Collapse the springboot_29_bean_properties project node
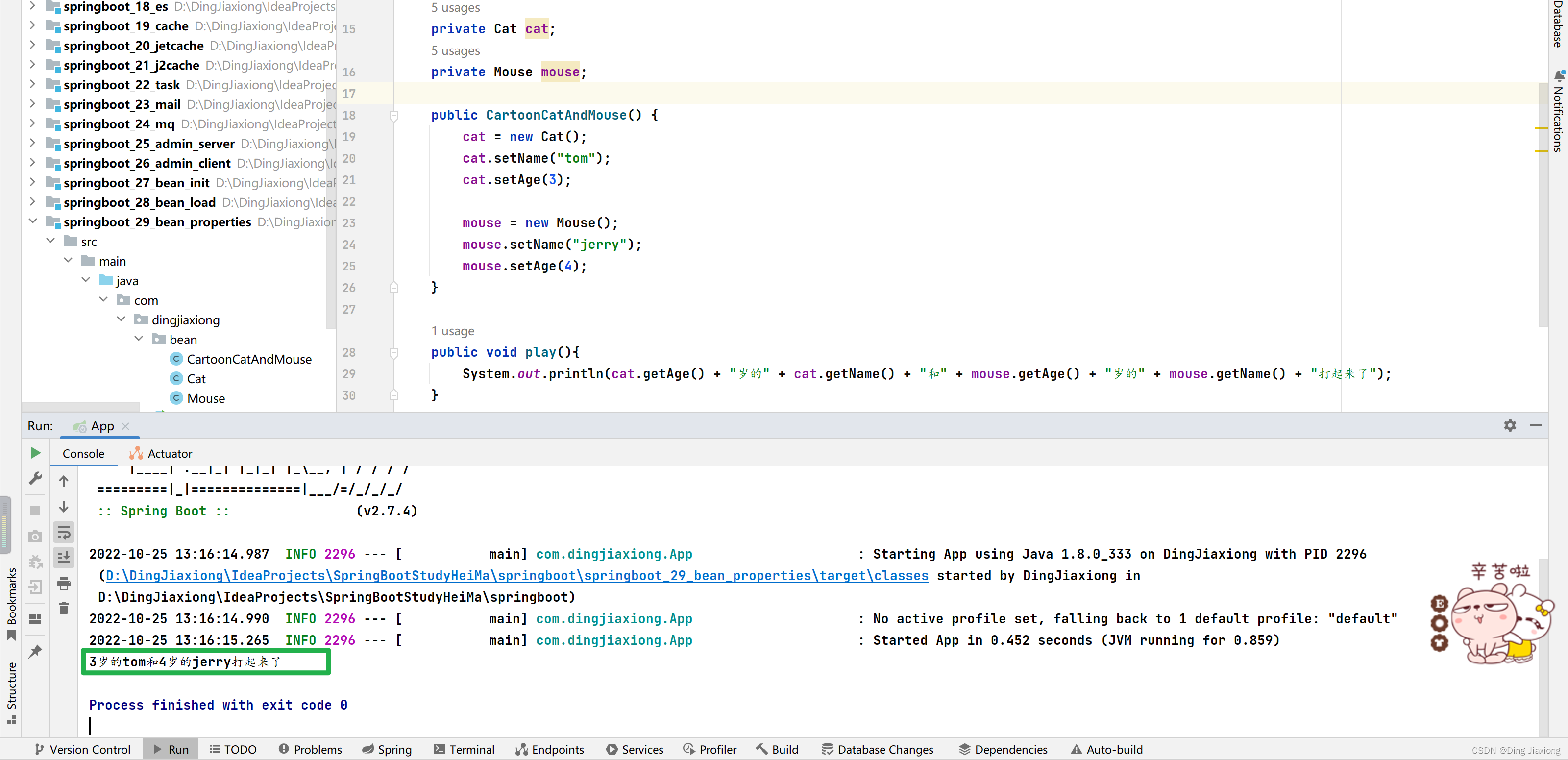Screen dimensions: 1568x760 click(33, 221)
